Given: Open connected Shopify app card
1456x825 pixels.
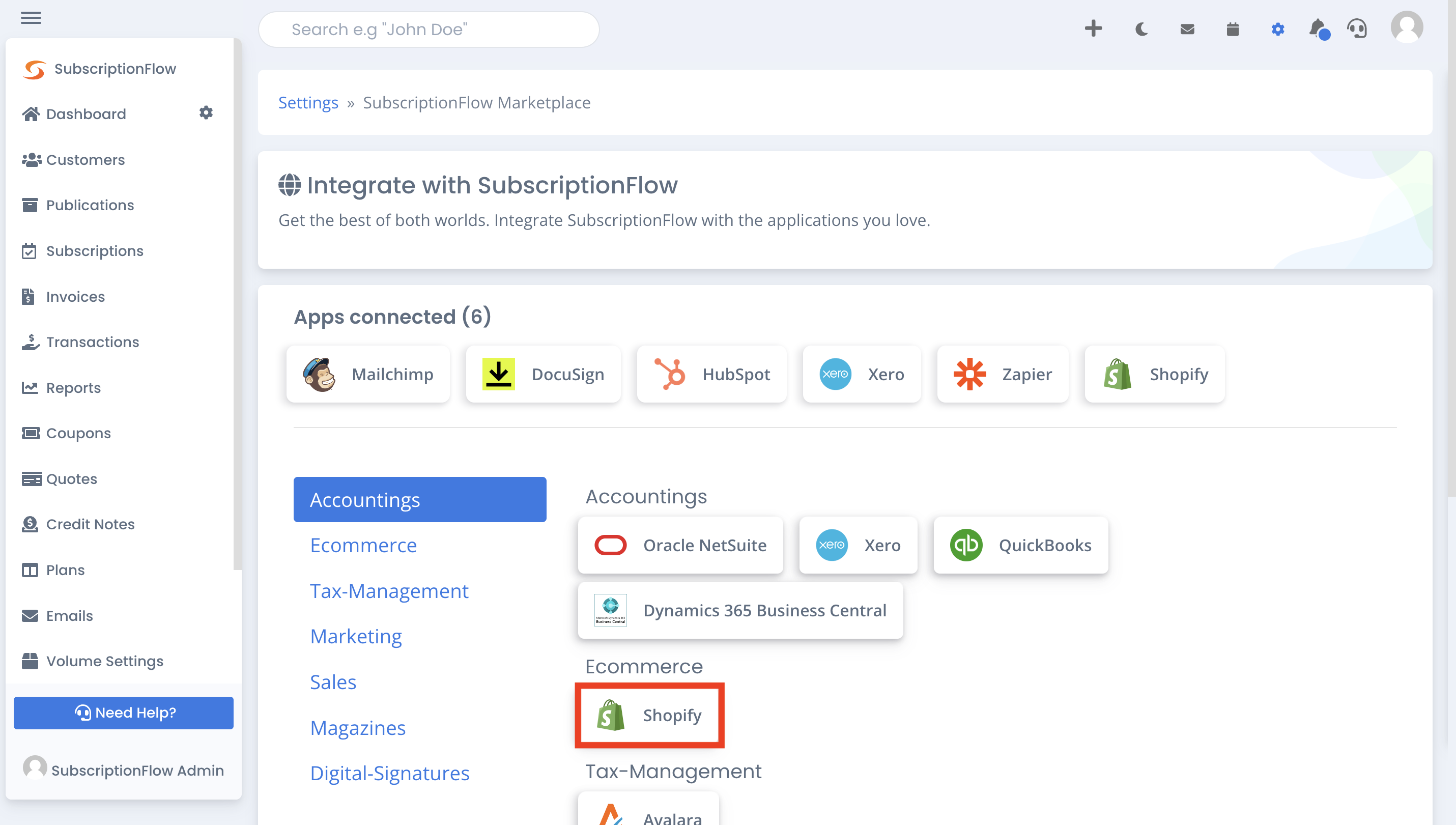Looking at the screenshot, I should point(1155,375).
